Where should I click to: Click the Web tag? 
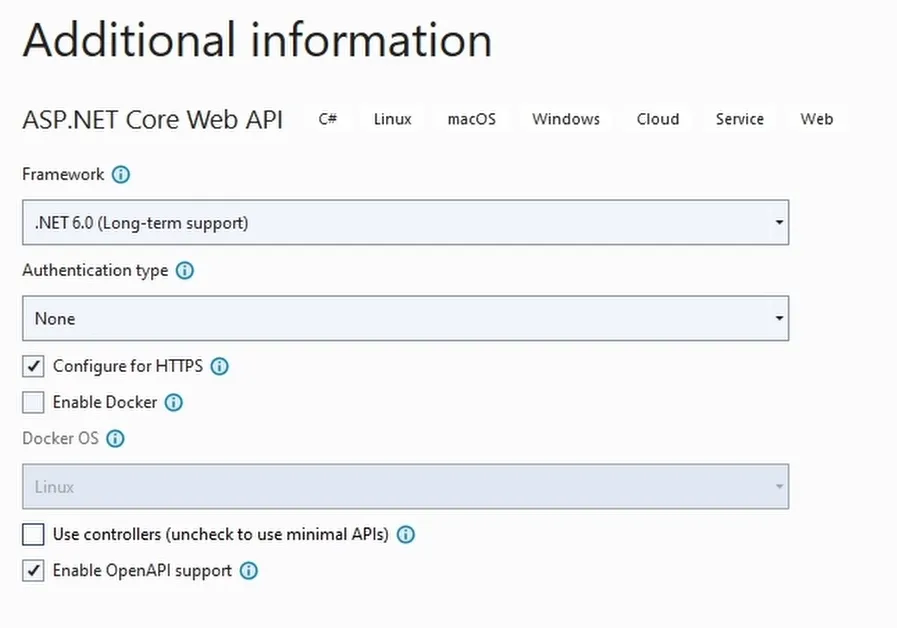(816, 119)
